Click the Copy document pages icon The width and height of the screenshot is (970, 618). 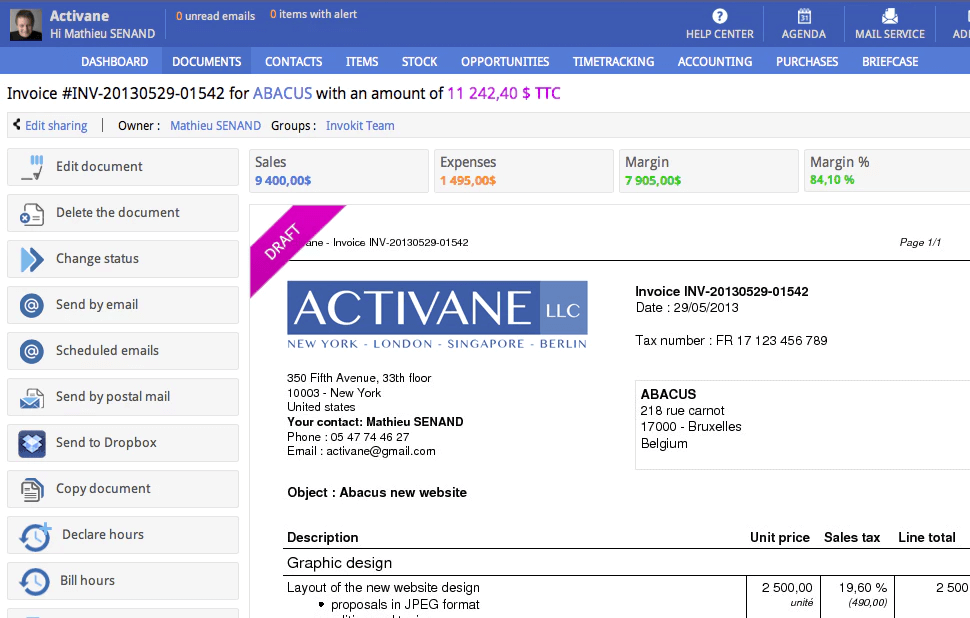32,489
